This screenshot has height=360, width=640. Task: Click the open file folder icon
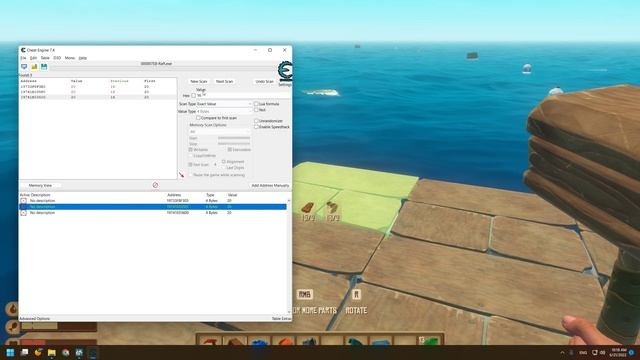tap(34, 67)
